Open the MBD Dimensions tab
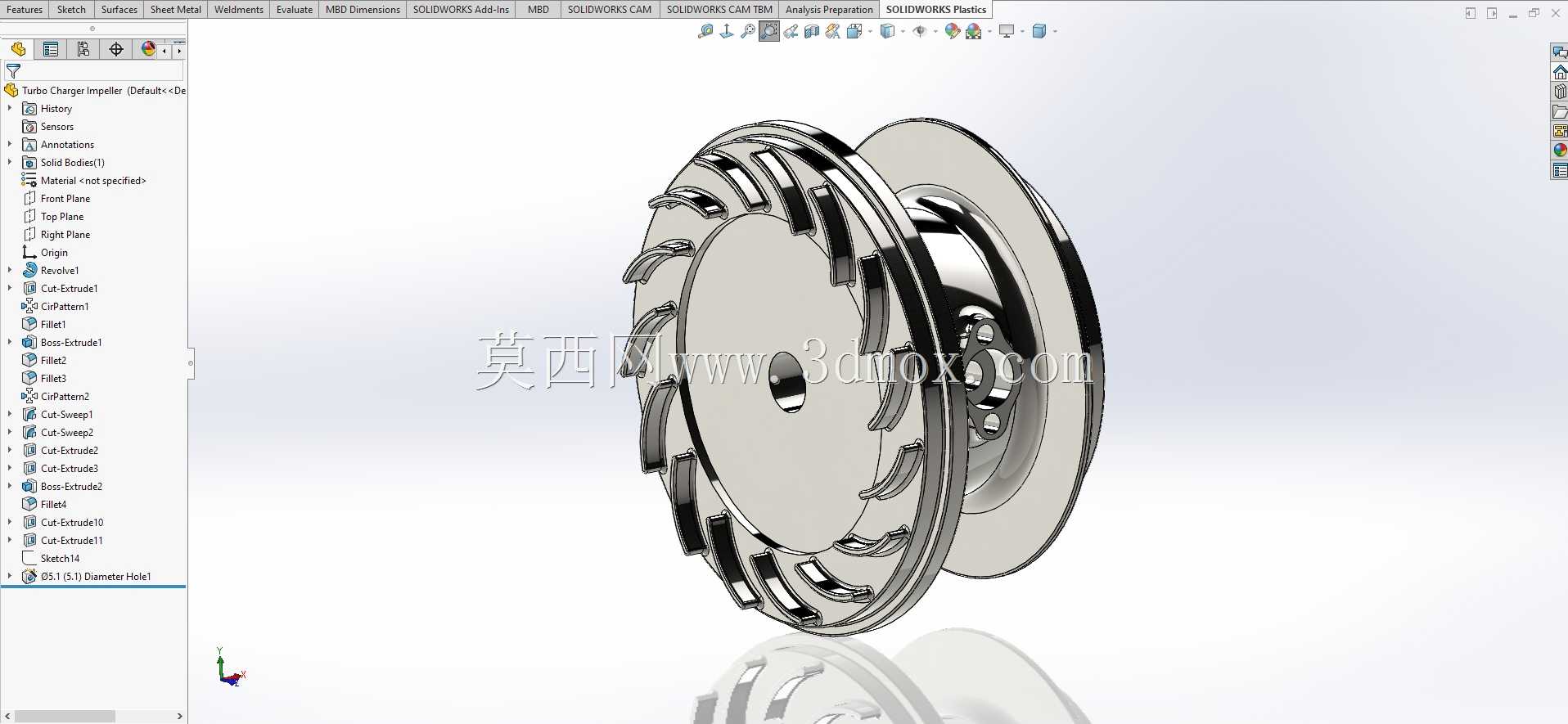The image size is (1568, 724). pyautogui.click(x=363, y=9)
